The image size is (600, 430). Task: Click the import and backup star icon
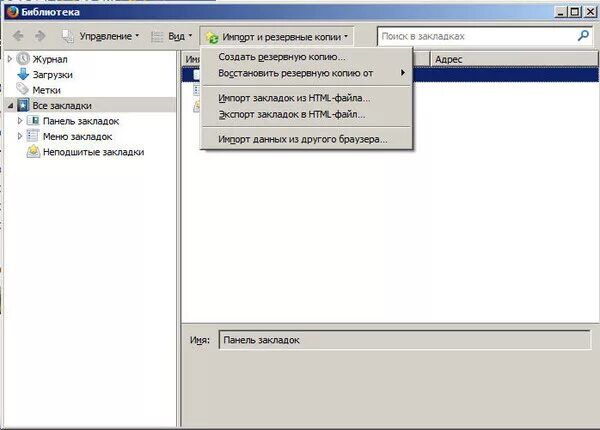pyautogui.click(x=212, y=37)
